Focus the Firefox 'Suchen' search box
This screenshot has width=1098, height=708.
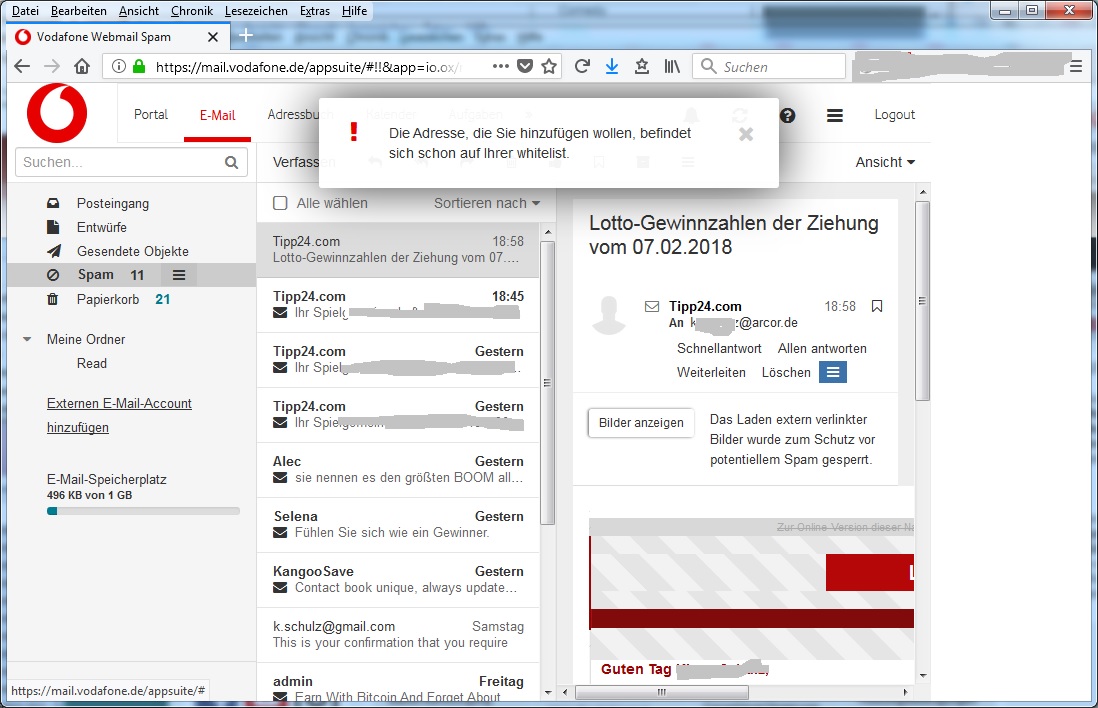click(769, 67)
